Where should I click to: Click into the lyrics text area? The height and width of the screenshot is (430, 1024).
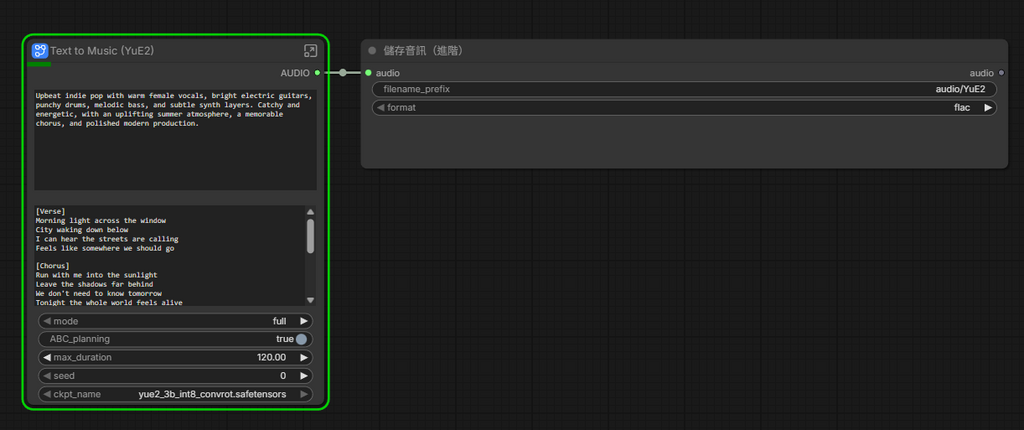[169, 255]
